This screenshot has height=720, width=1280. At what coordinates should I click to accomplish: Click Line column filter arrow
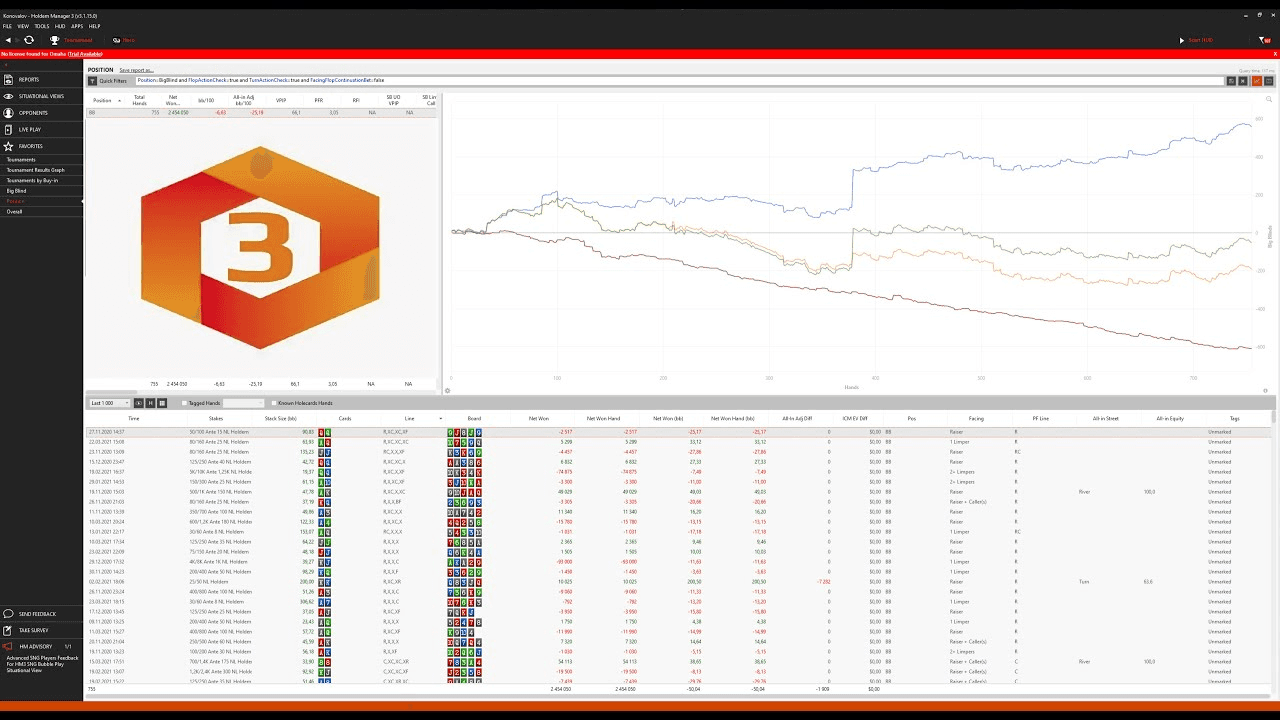click(x=440, y=418)
